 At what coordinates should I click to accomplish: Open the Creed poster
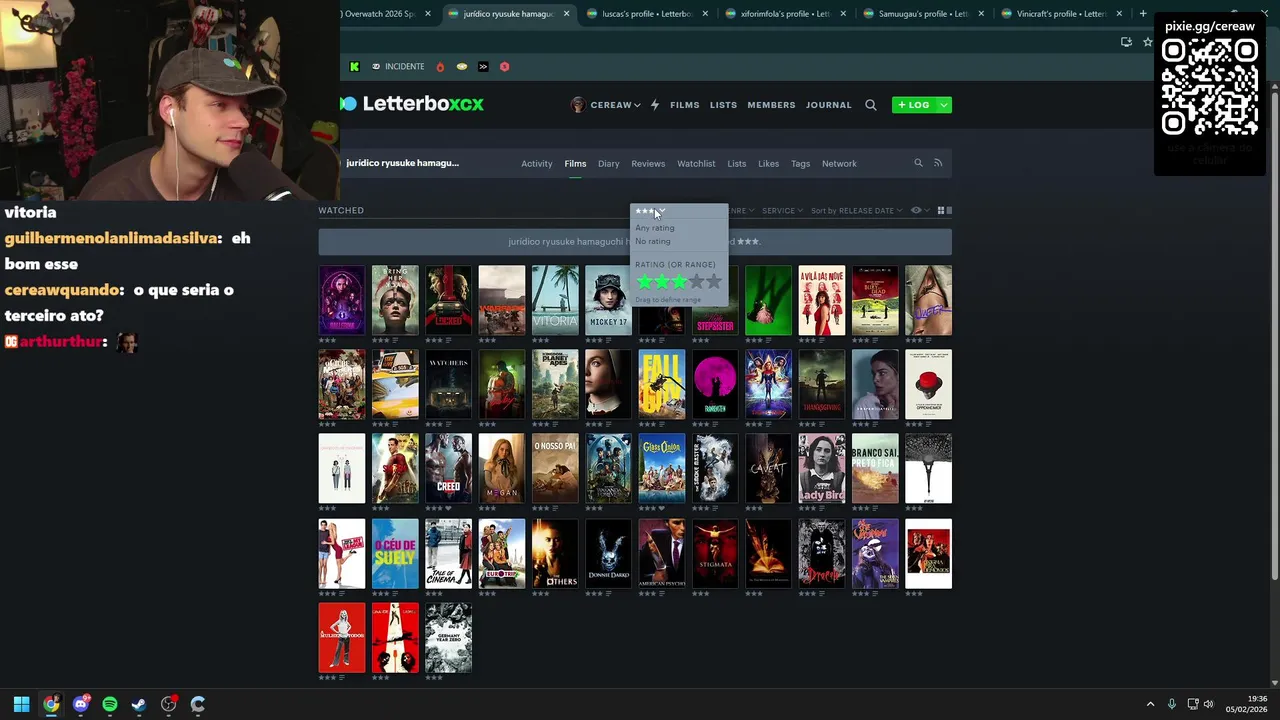pos(448,469)
